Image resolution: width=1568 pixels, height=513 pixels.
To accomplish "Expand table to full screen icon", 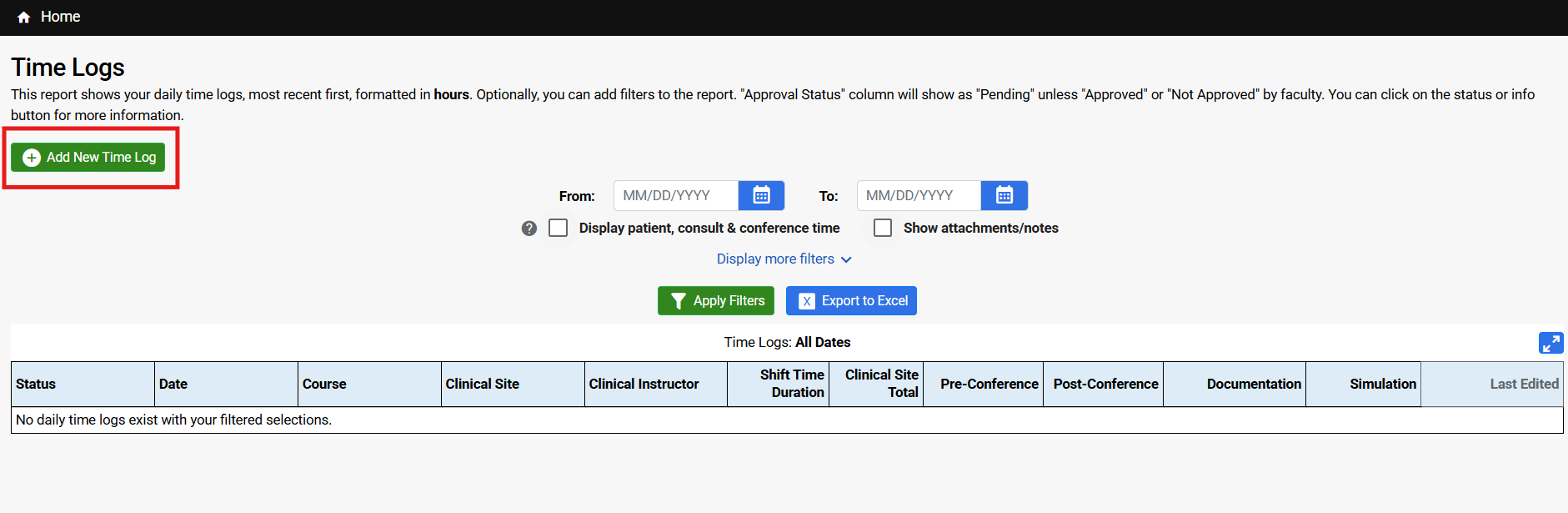I will (1550, 343).
